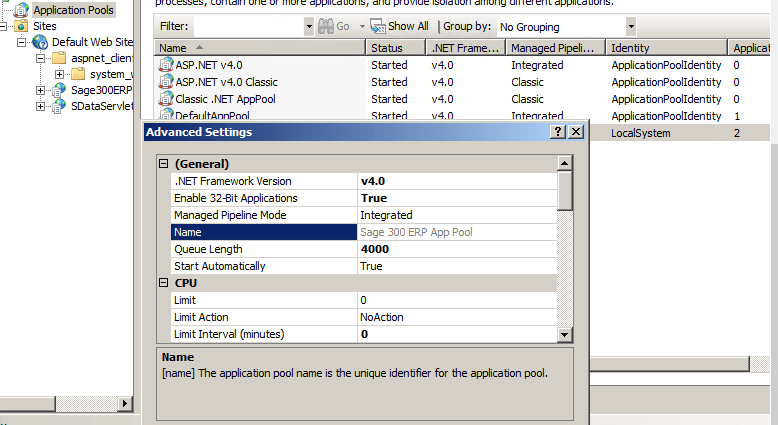Screen dimensions: 778x425
Task: Click the ASP.NET v4.0 Classic pool icon
Action: 167,82
